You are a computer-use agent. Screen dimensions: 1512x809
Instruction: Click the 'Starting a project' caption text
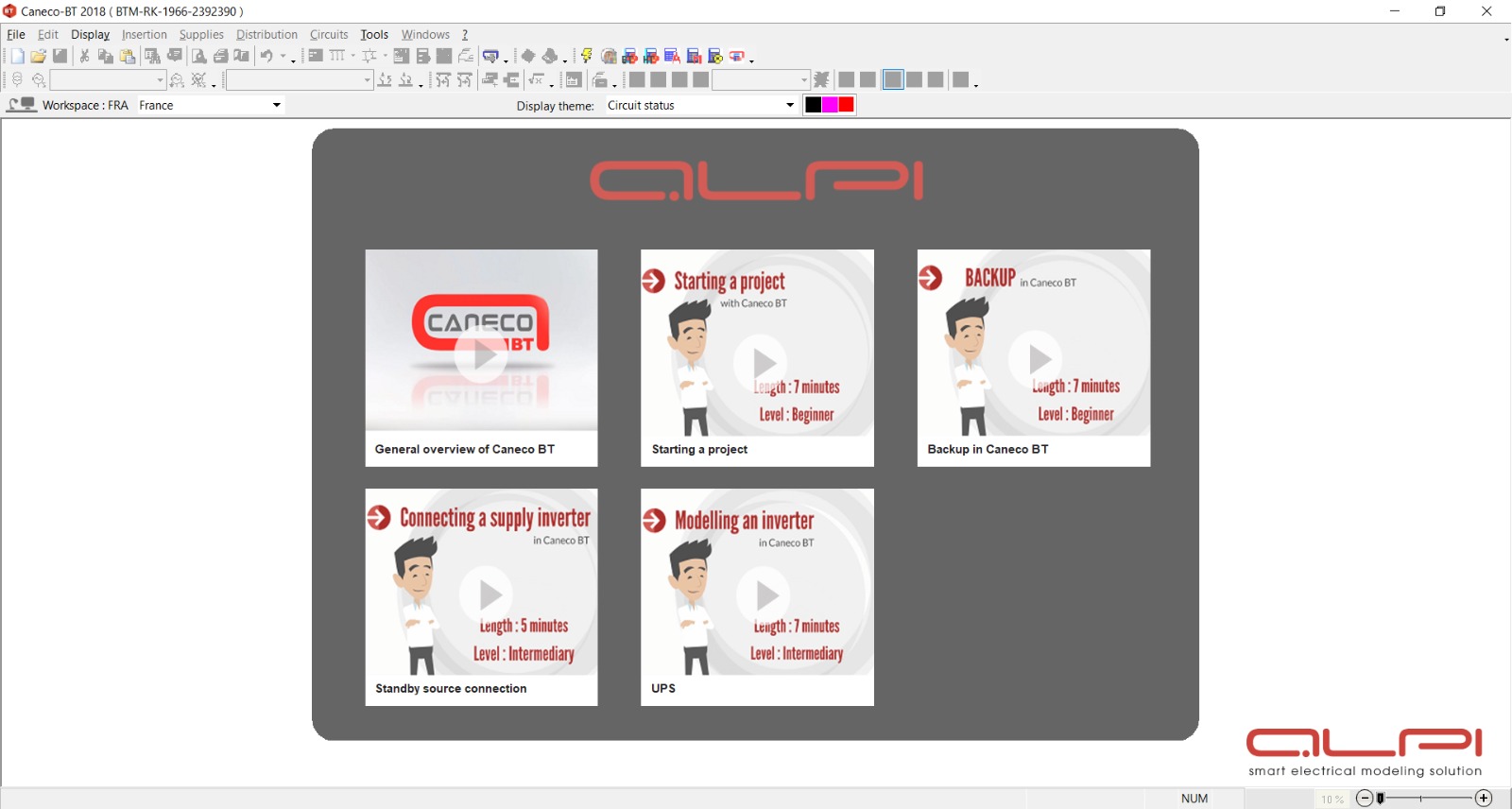[699, 450]
